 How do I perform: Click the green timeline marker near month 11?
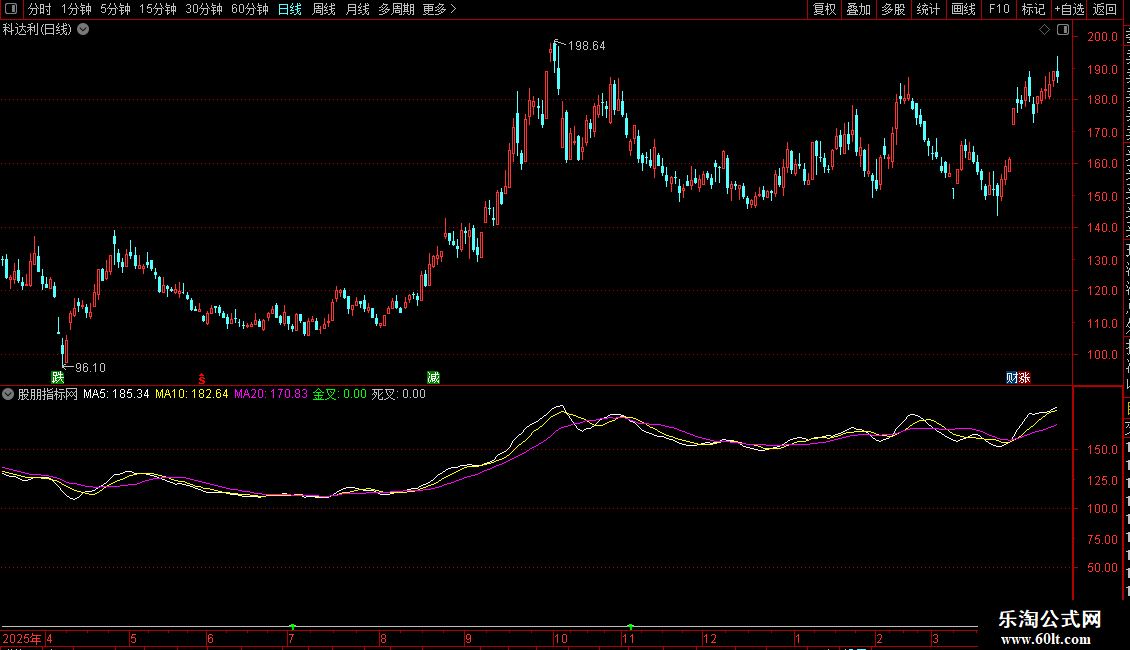click(x=631, y=626)
